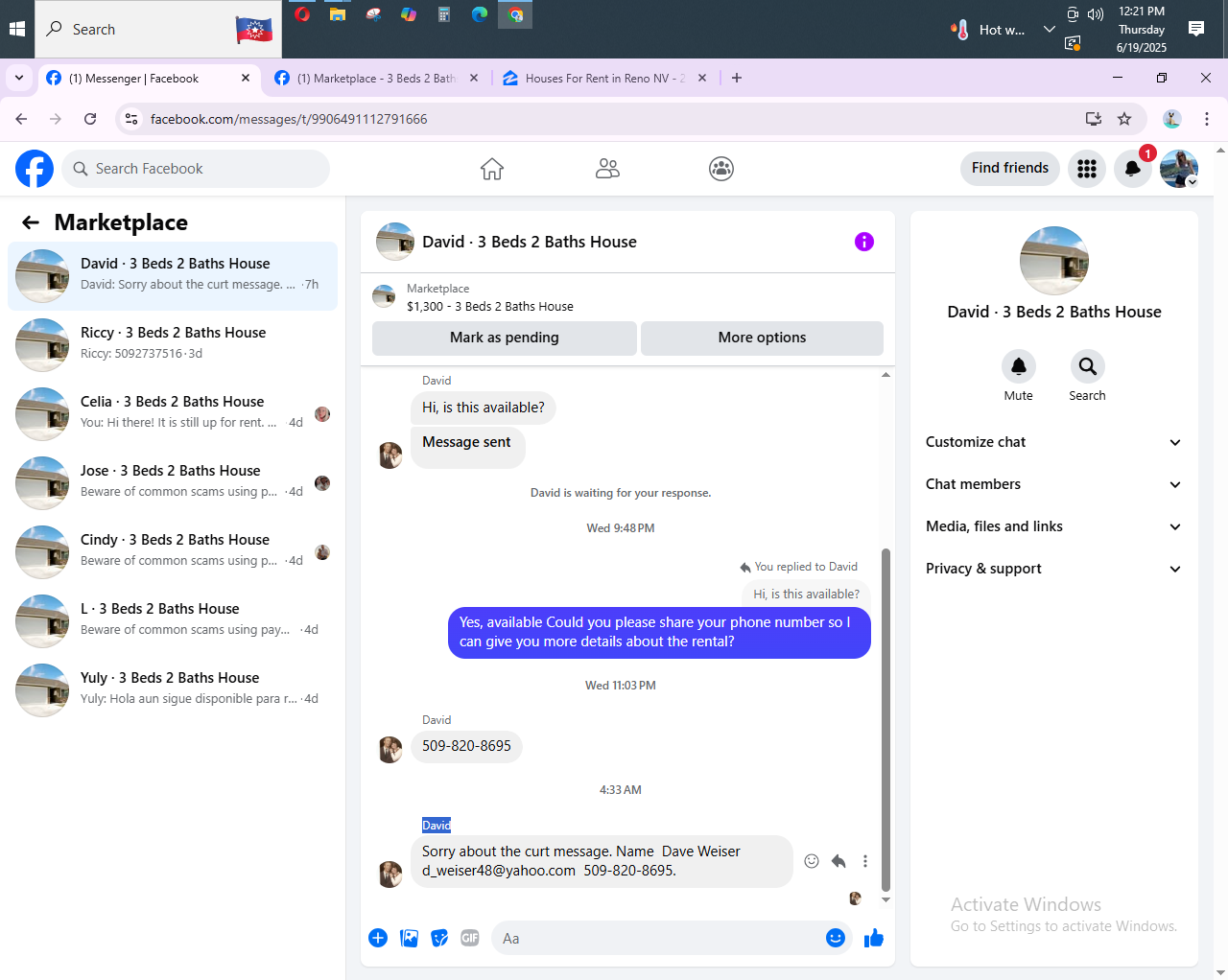The height and width of the screenshot is (980, 1228).
Task: Close the Houses For Rent in Reno tab
Action: tap(702, 79)
